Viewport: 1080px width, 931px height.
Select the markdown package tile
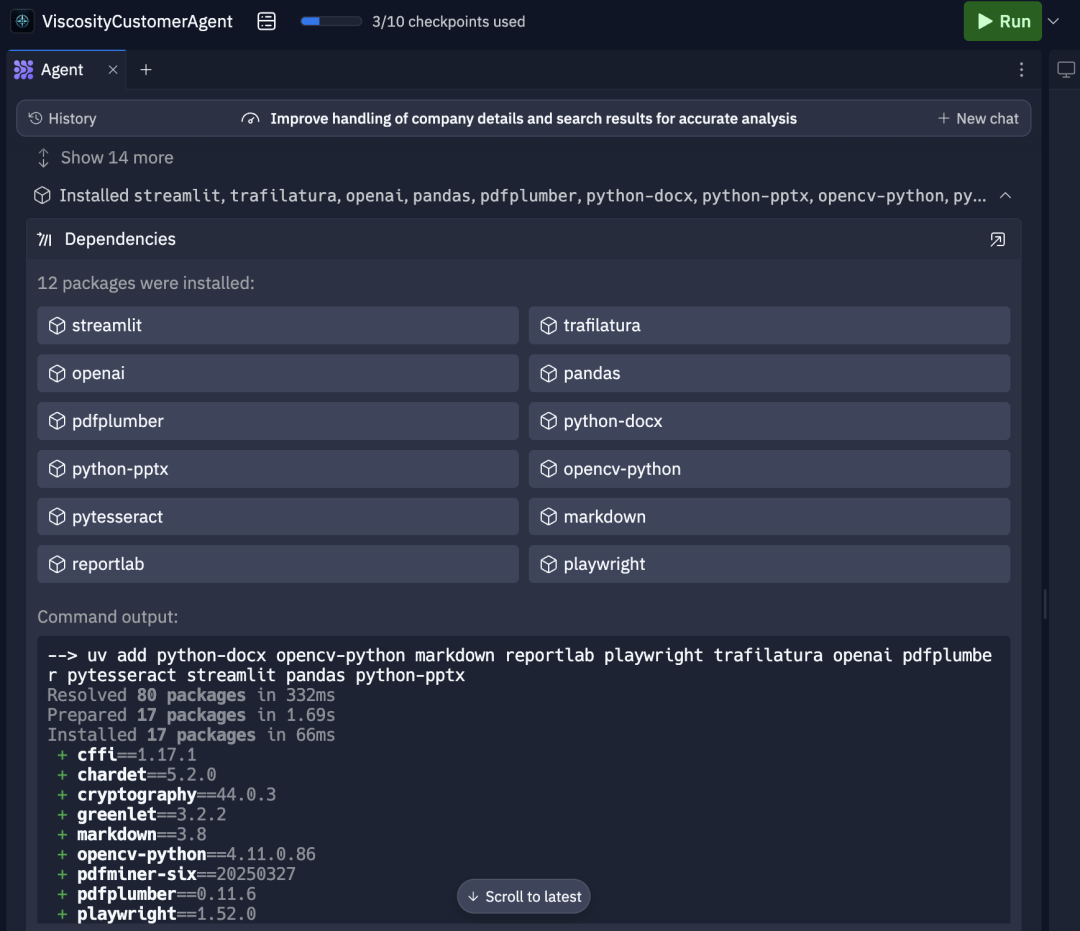pos(769,516)
